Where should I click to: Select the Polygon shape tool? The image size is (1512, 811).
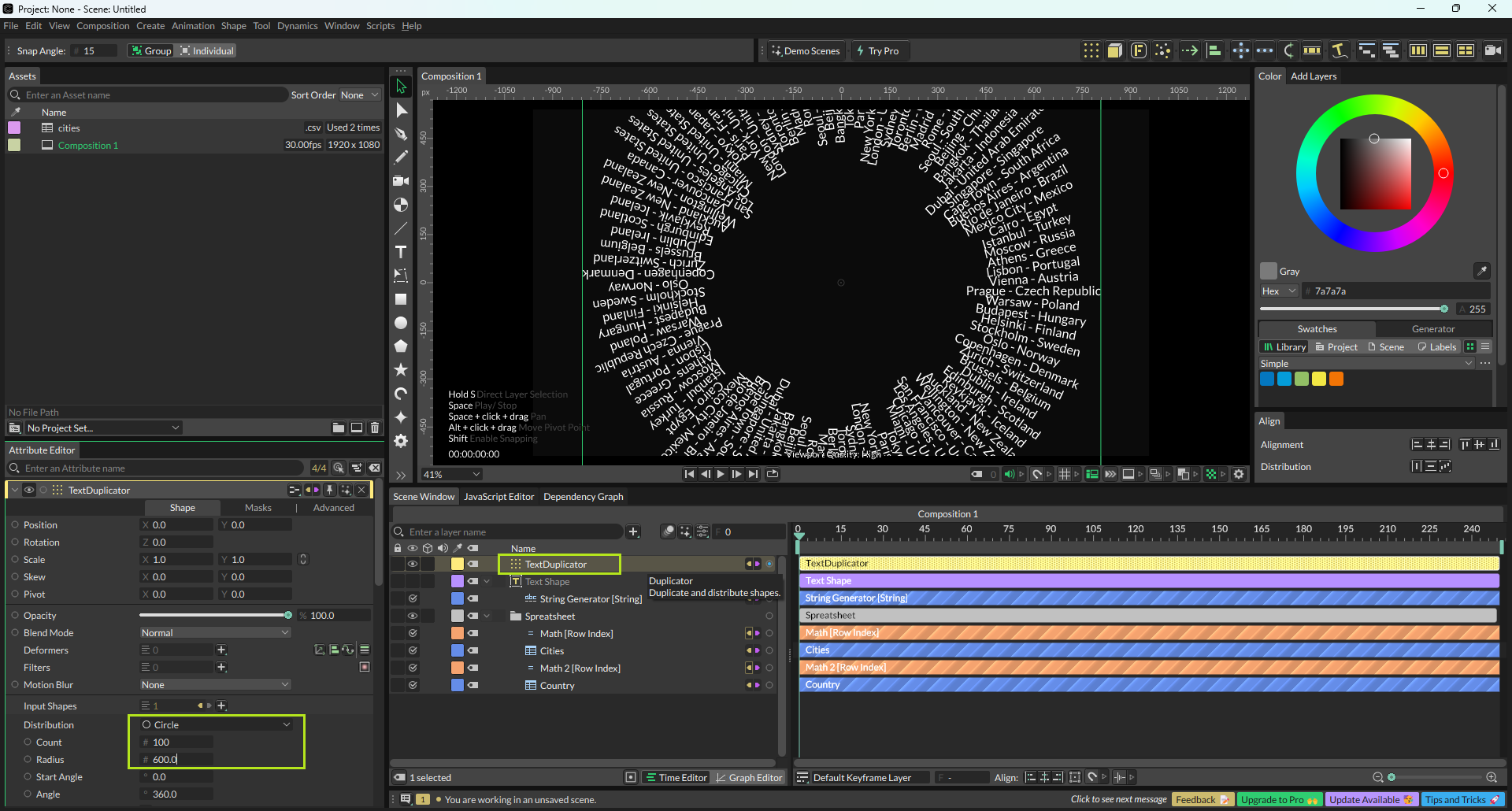401,346
